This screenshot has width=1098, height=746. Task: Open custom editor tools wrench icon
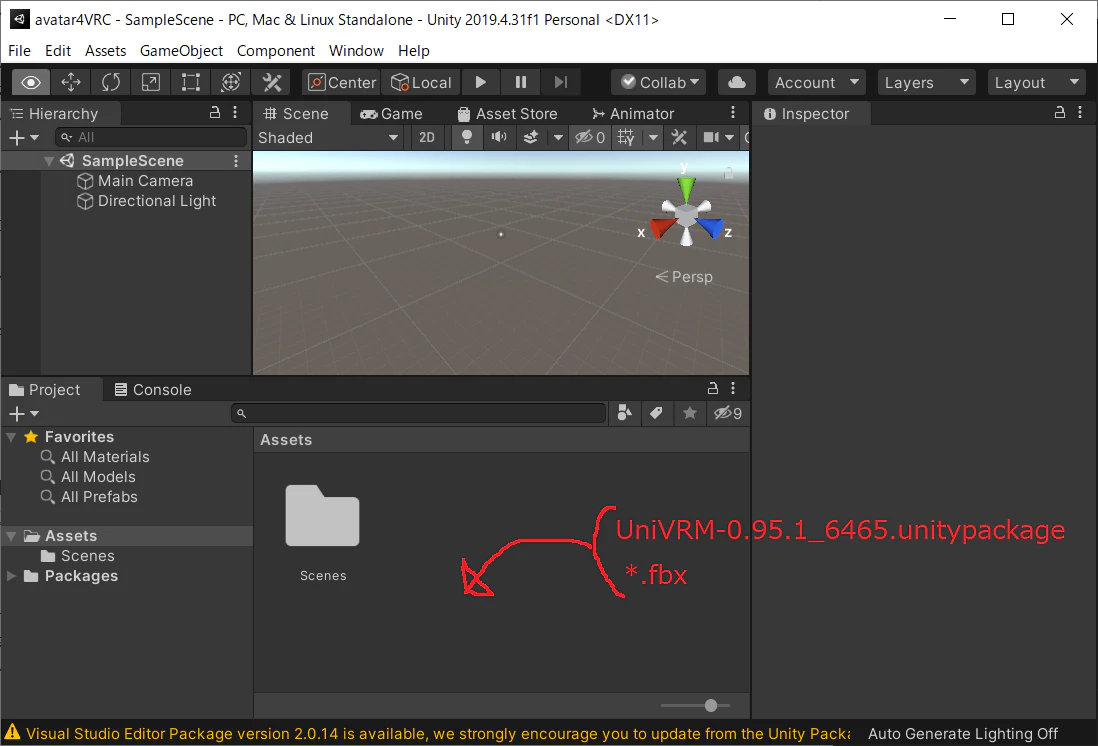(272, 83)
